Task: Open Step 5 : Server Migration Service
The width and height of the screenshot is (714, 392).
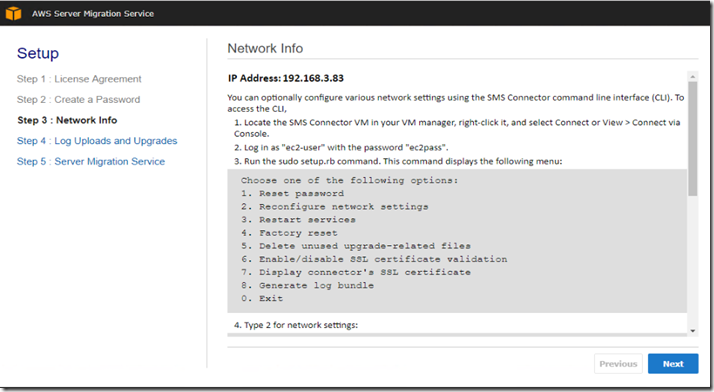Action: pos(91,161)
